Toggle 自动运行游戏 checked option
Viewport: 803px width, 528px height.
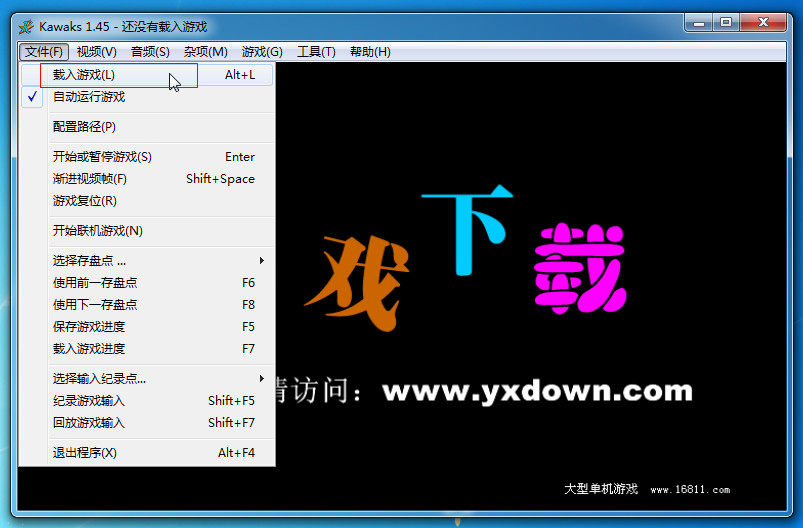(x=147, y=97)
